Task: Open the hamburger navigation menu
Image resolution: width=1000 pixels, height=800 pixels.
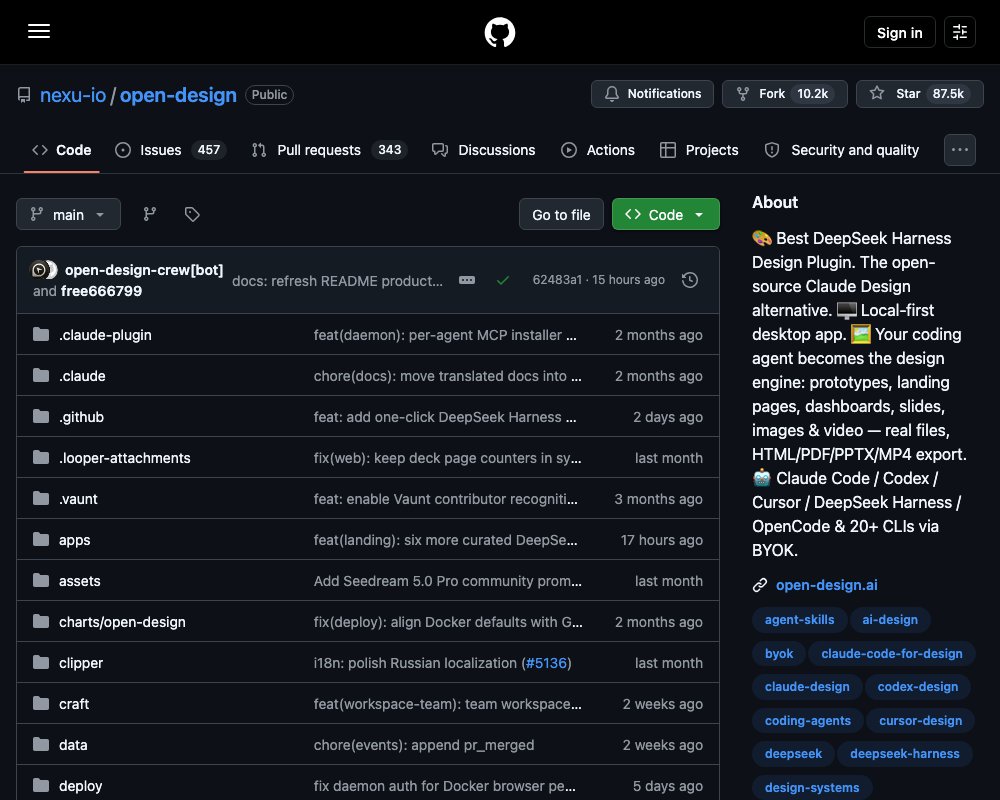Action: coord(39,31)
